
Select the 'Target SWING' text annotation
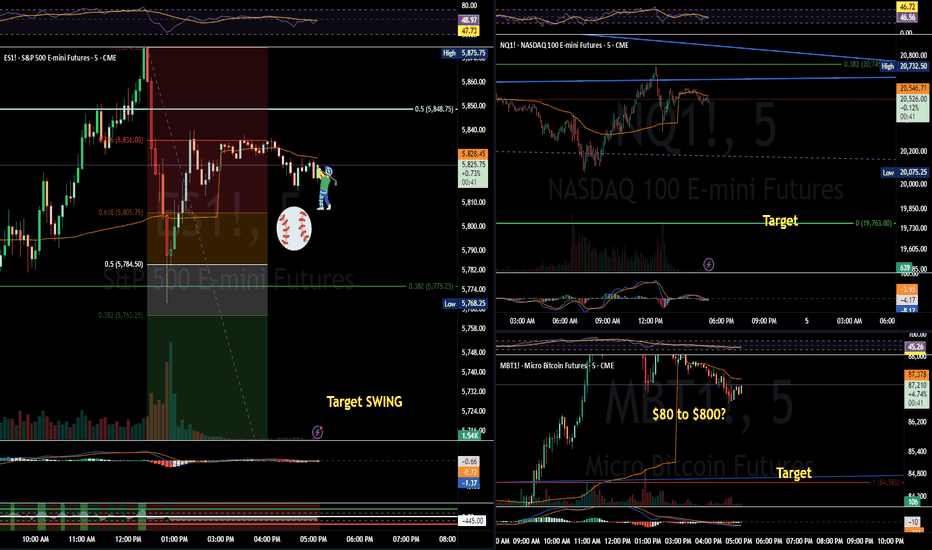coord(364,402)
